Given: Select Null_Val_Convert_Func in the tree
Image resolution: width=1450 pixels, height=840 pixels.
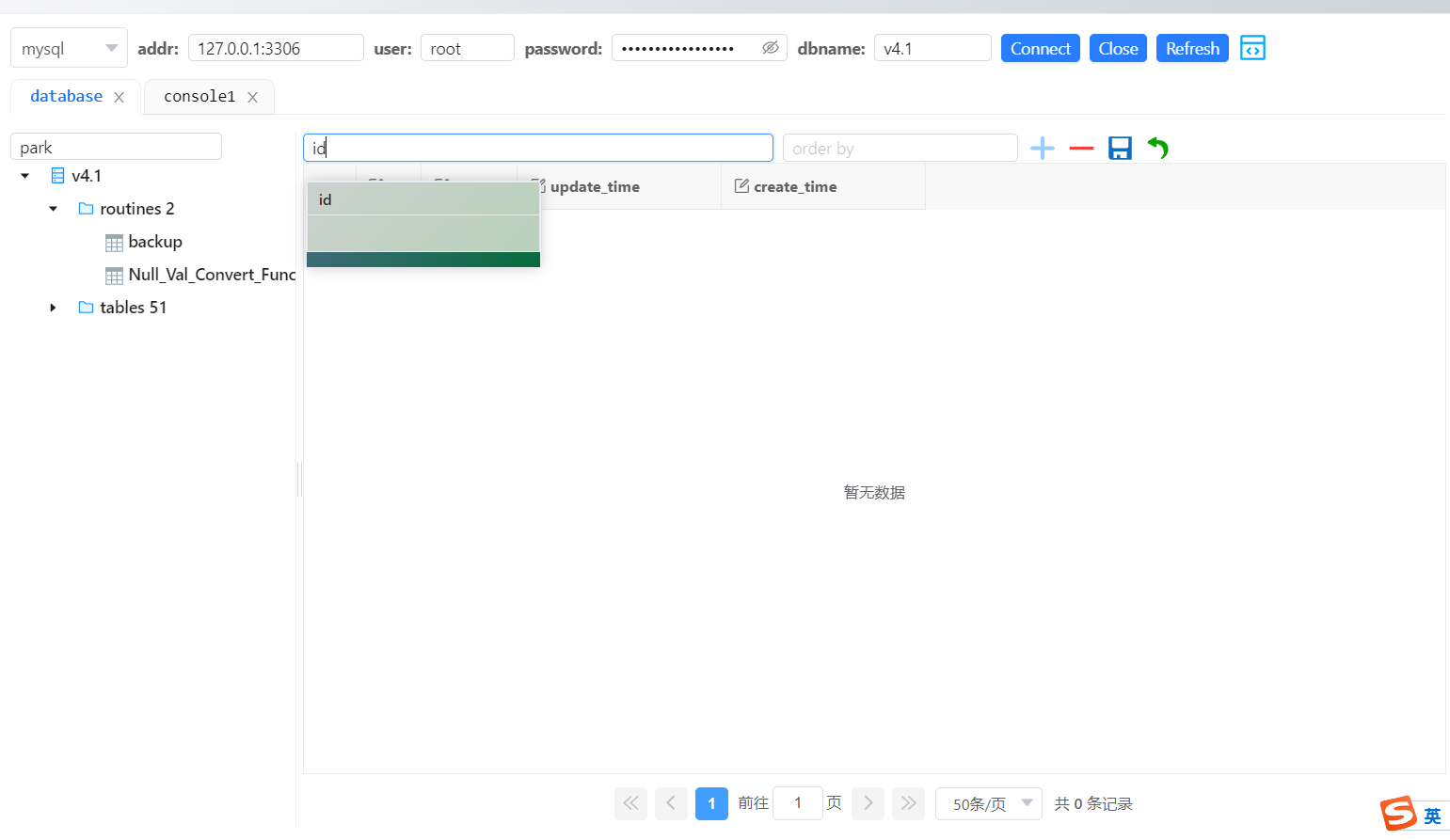Looking at the screenshot, I should pos(211,275).
